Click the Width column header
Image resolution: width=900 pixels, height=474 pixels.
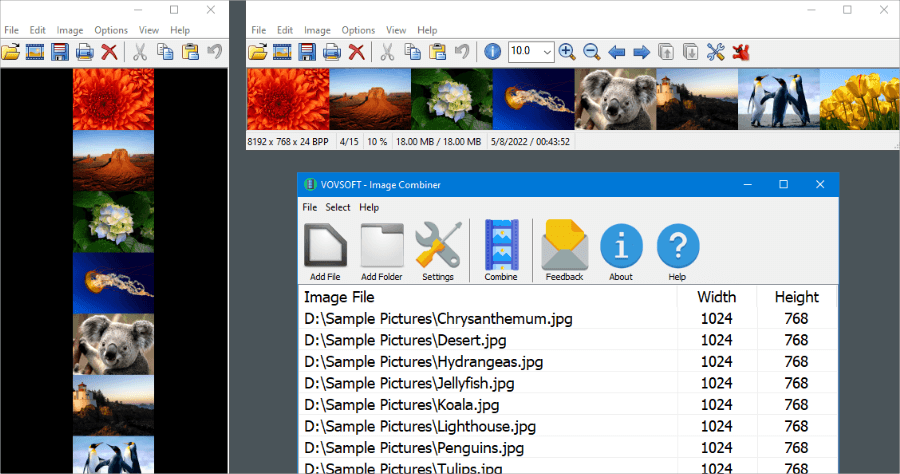(x=716, y=297)
